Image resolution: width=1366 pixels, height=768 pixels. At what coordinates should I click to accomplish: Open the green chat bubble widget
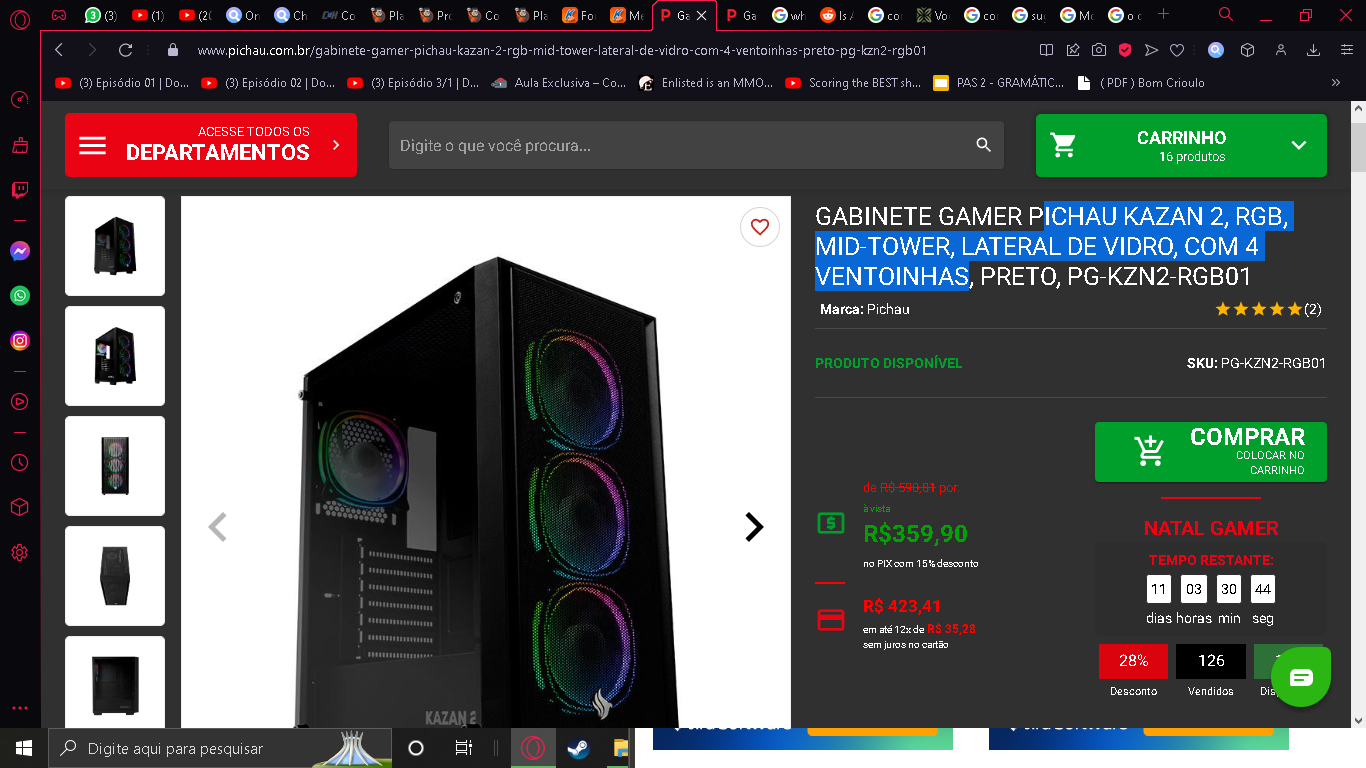tap(1301, 678)
